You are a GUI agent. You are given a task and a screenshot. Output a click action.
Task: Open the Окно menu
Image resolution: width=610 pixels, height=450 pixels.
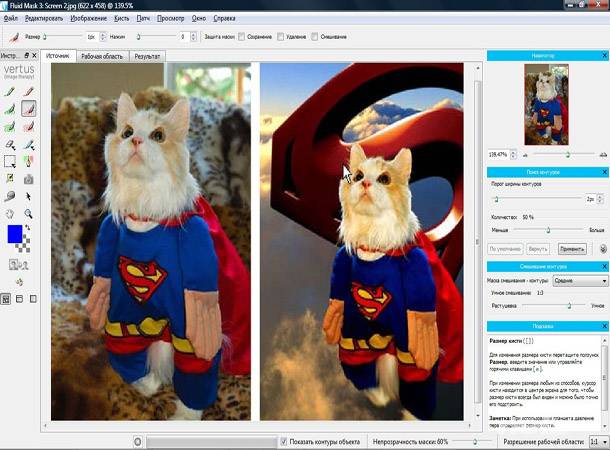coord(199,18)
